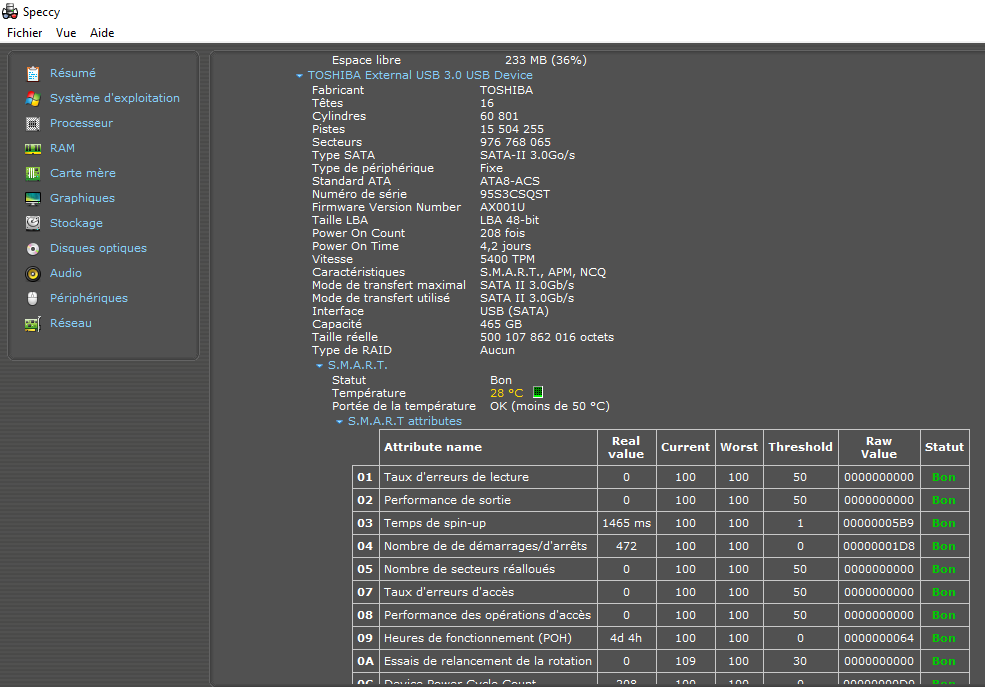Click the green temperature tray icon next to 28 °C

point(538,392)
